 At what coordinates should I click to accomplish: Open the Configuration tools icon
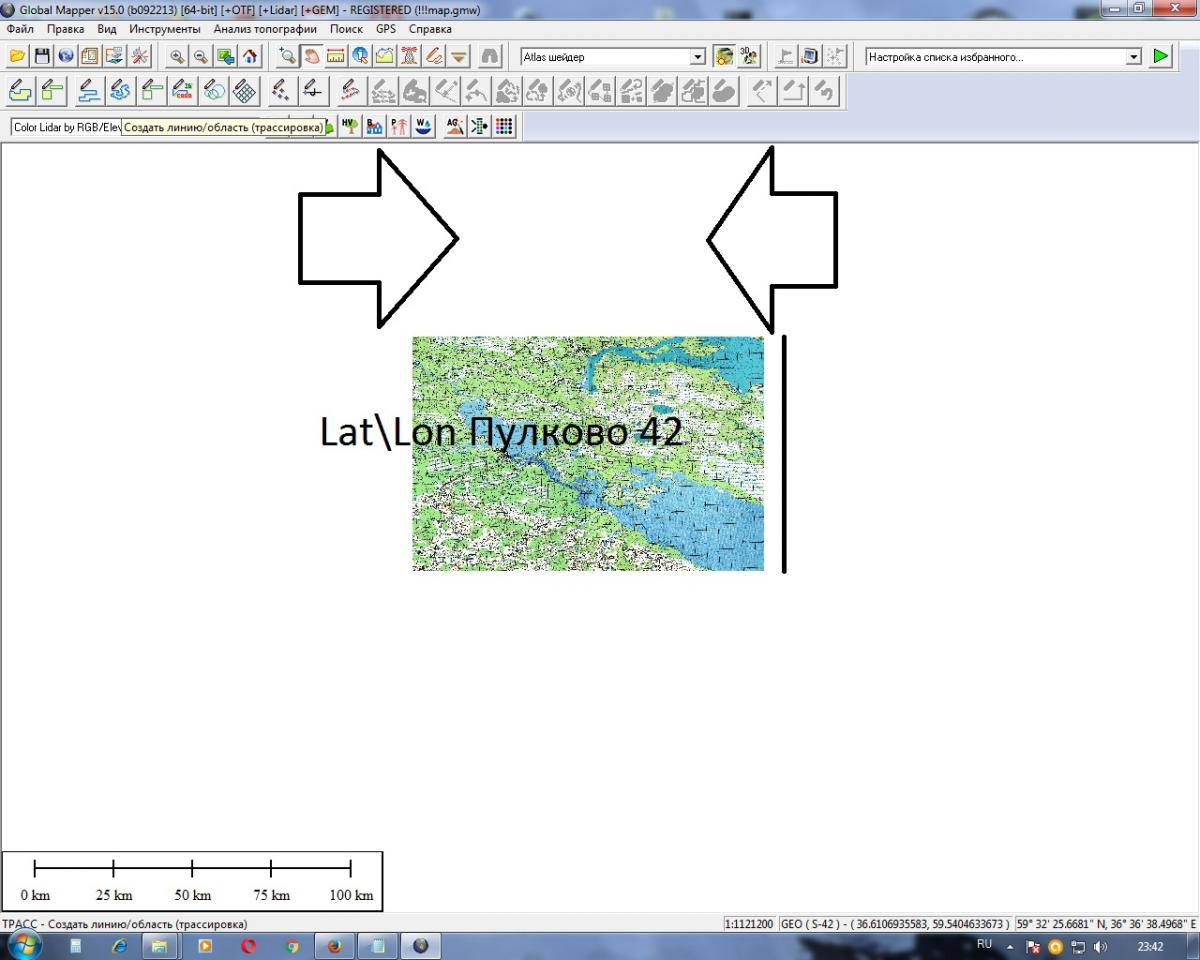[x=139, y=57]
